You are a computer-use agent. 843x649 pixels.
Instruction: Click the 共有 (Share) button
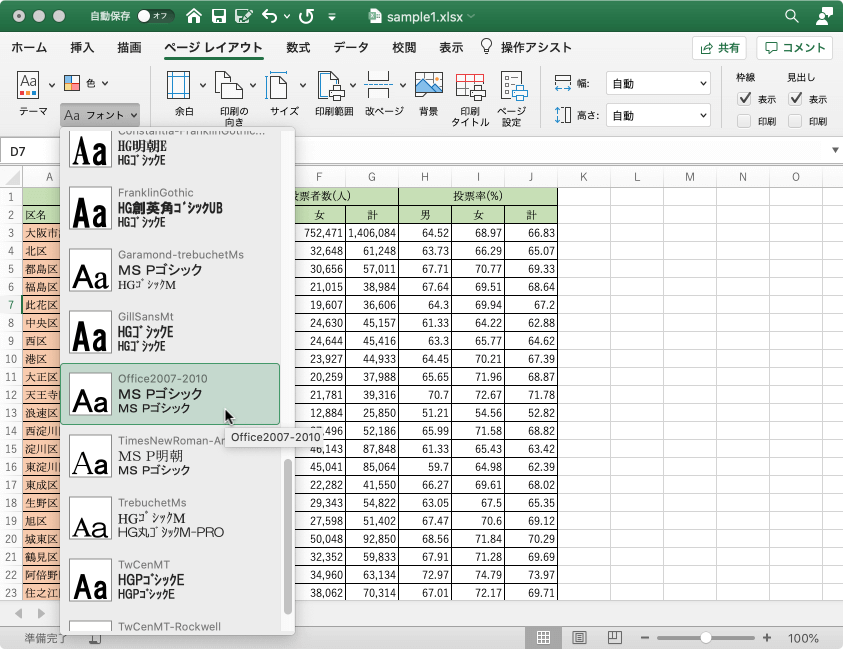(x=719, y=47)
